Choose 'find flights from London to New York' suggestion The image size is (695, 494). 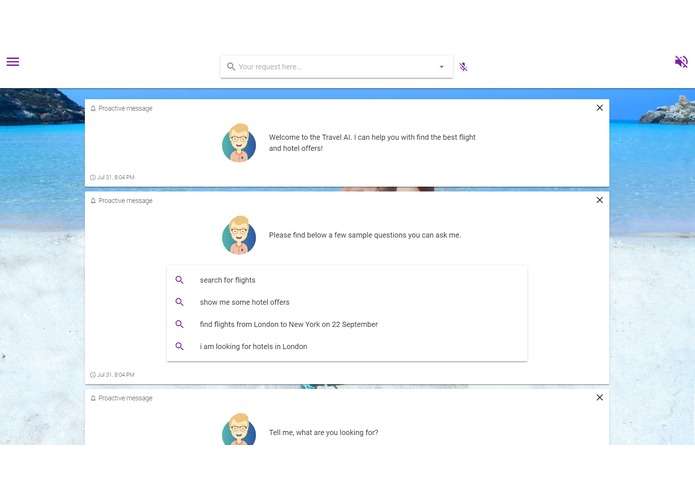pyautogui.click(x=347, y=324)
